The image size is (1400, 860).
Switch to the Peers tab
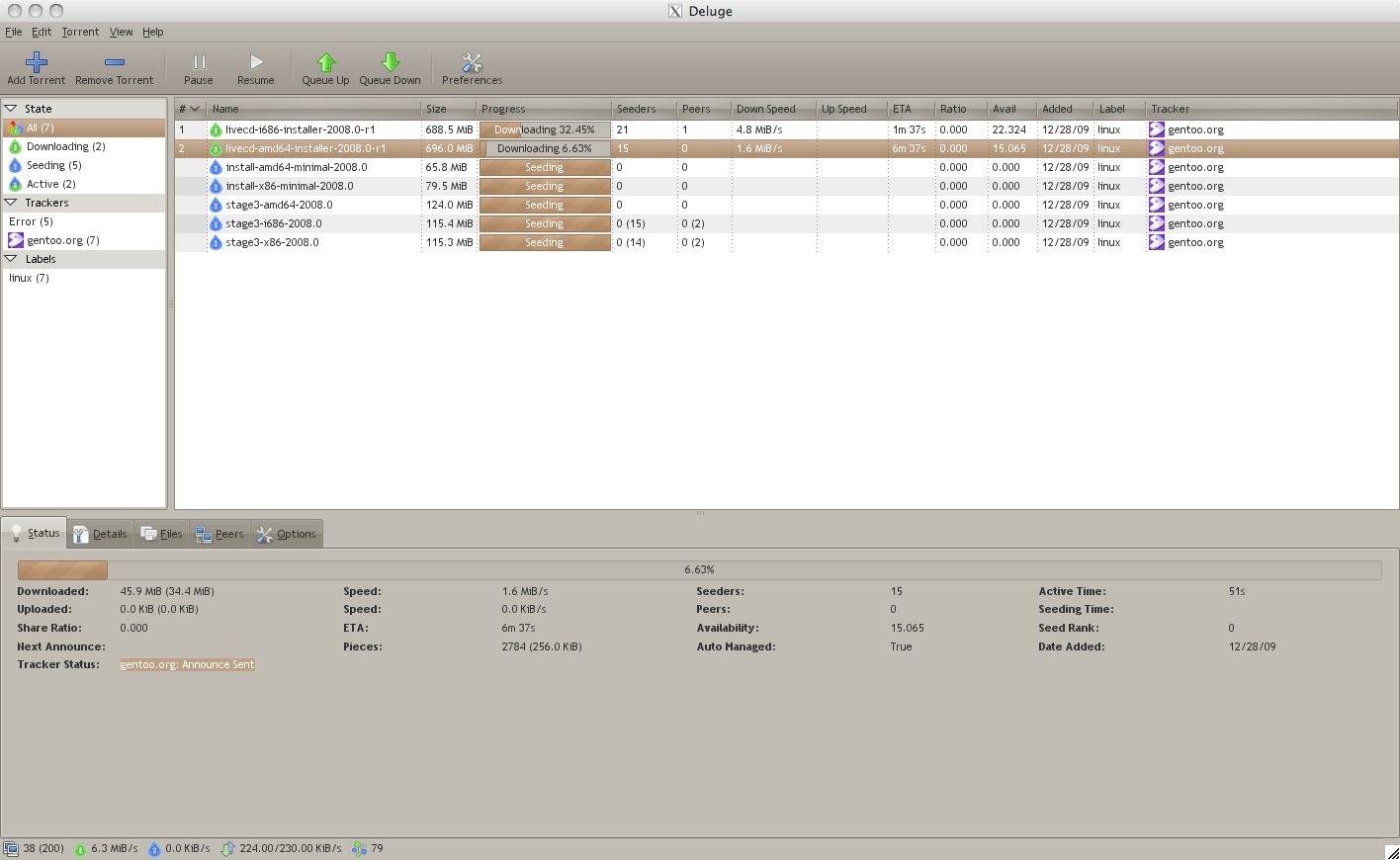tap(219, 533)
